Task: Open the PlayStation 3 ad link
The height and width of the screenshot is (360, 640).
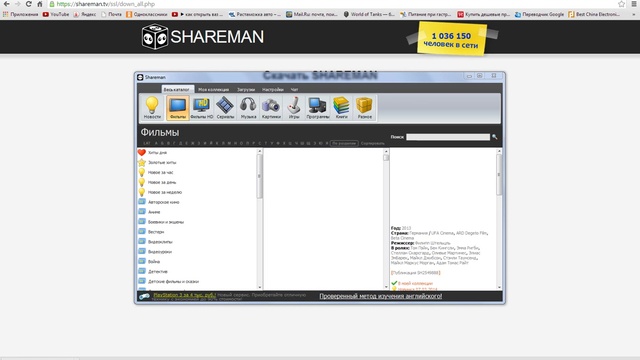Action: (184, 295)
